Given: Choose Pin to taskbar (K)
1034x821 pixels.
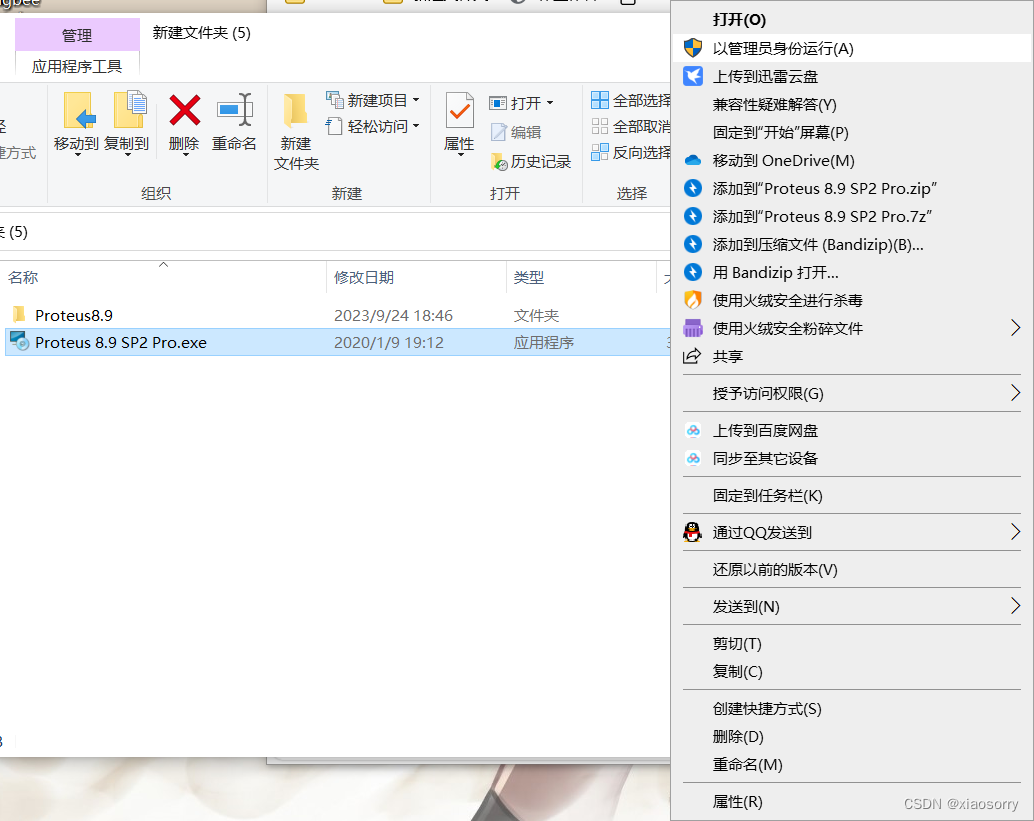Looking at the screenshot, I should click(x=852, y=495).
